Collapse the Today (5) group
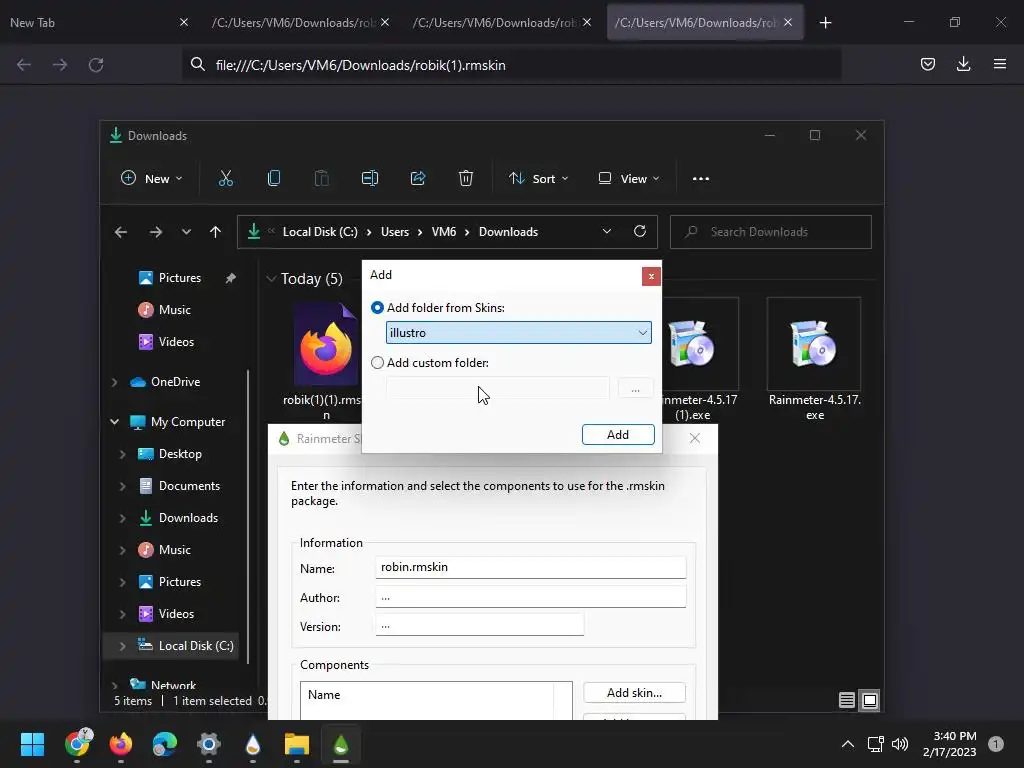 [x=271, y=279]
